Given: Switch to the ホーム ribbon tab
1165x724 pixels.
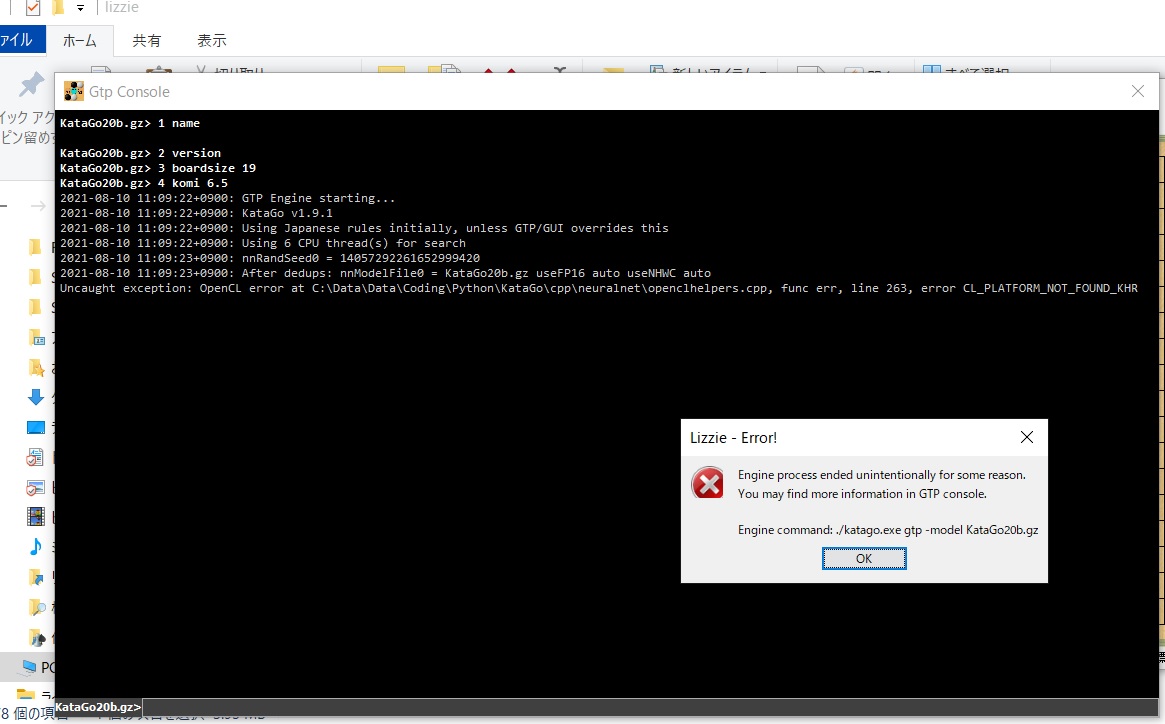Looking at the screenshot, I should 79,41.
